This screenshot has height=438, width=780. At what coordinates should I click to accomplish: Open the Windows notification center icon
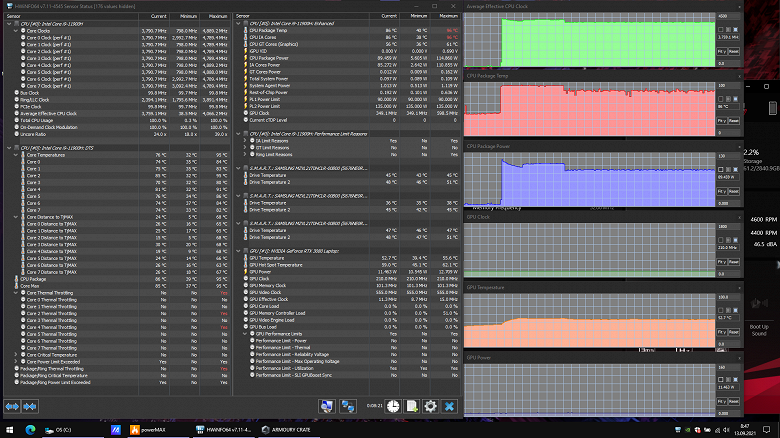[767, 429]
